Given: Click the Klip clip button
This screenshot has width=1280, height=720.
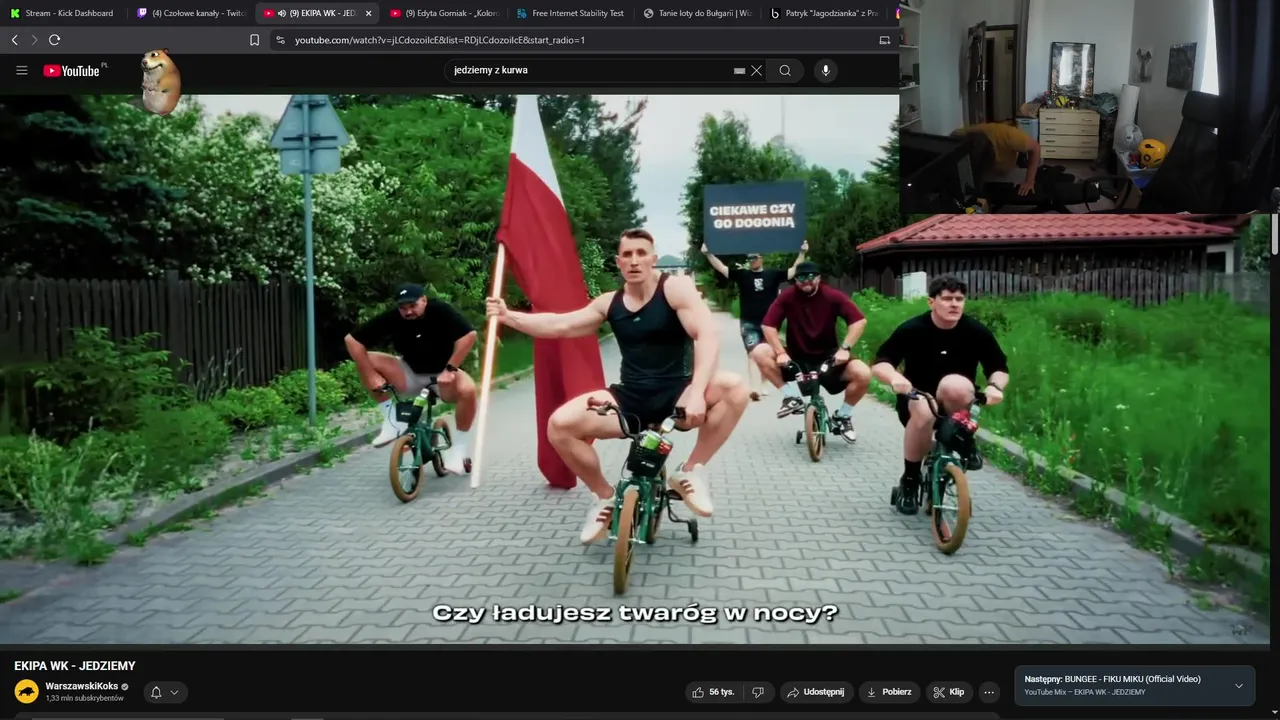Looking at the screenshot, I should point(949,692).
